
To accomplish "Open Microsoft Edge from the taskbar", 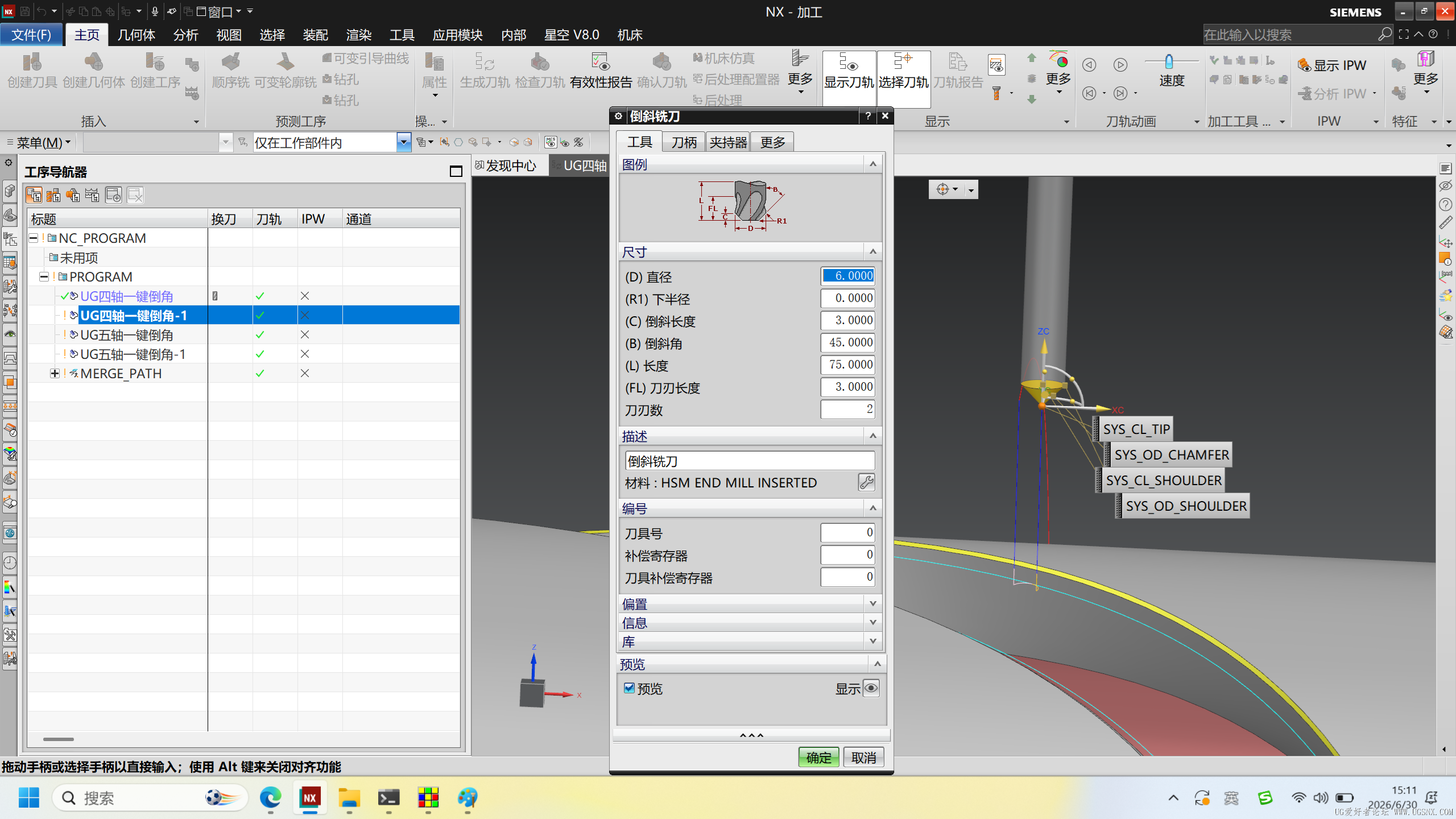I will (271, 798).
